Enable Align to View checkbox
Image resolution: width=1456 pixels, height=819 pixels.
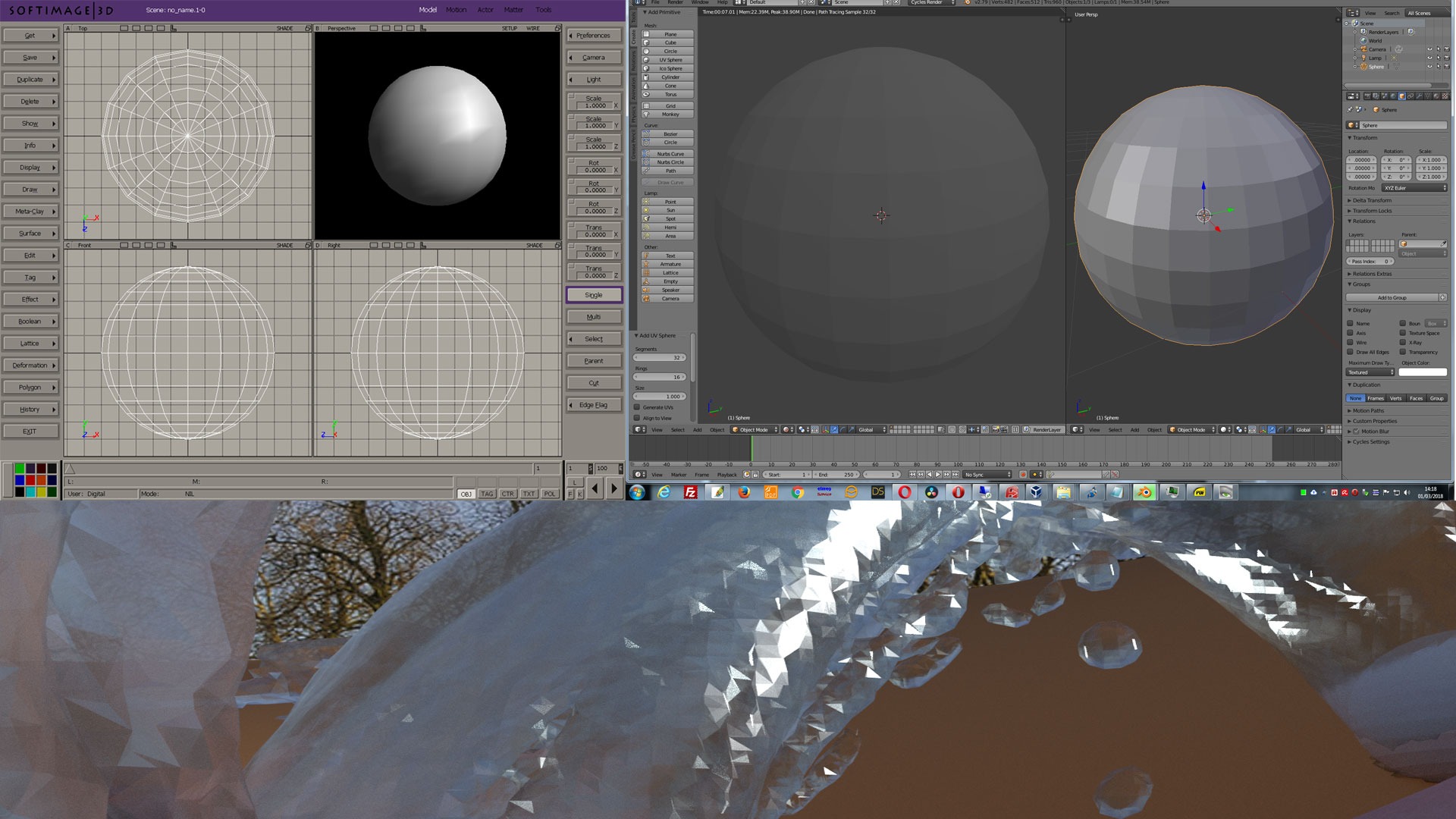click(x=637, y=418)
